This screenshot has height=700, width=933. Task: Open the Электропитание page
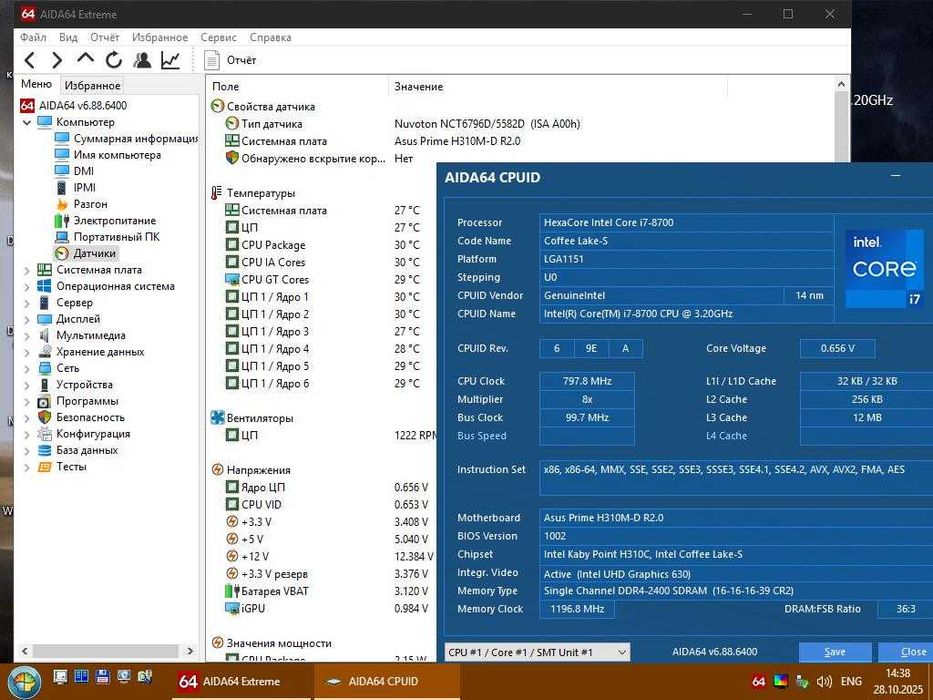[105, 220]
